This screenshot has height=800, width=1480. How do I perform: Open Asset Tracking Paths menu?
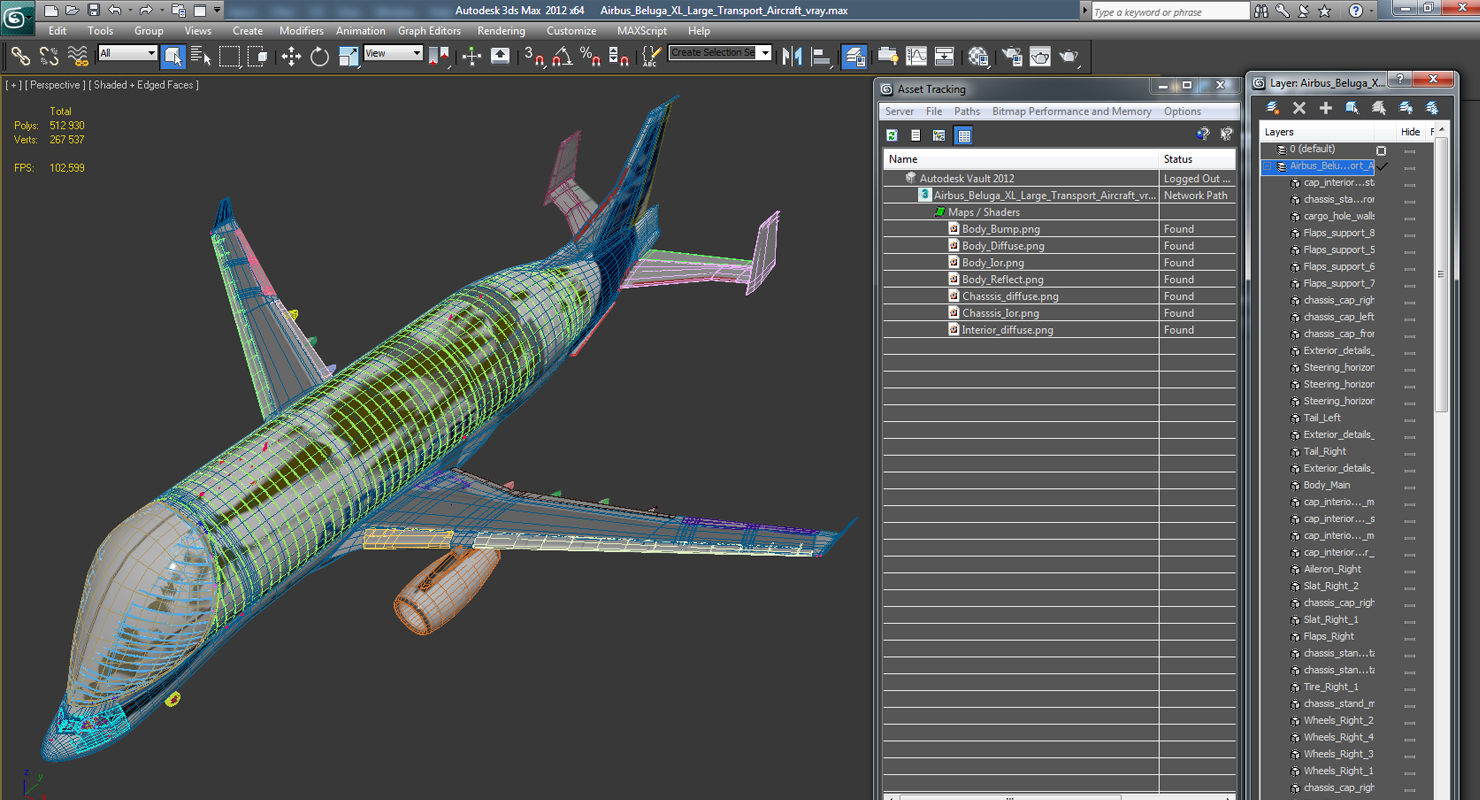click(967, 112)
